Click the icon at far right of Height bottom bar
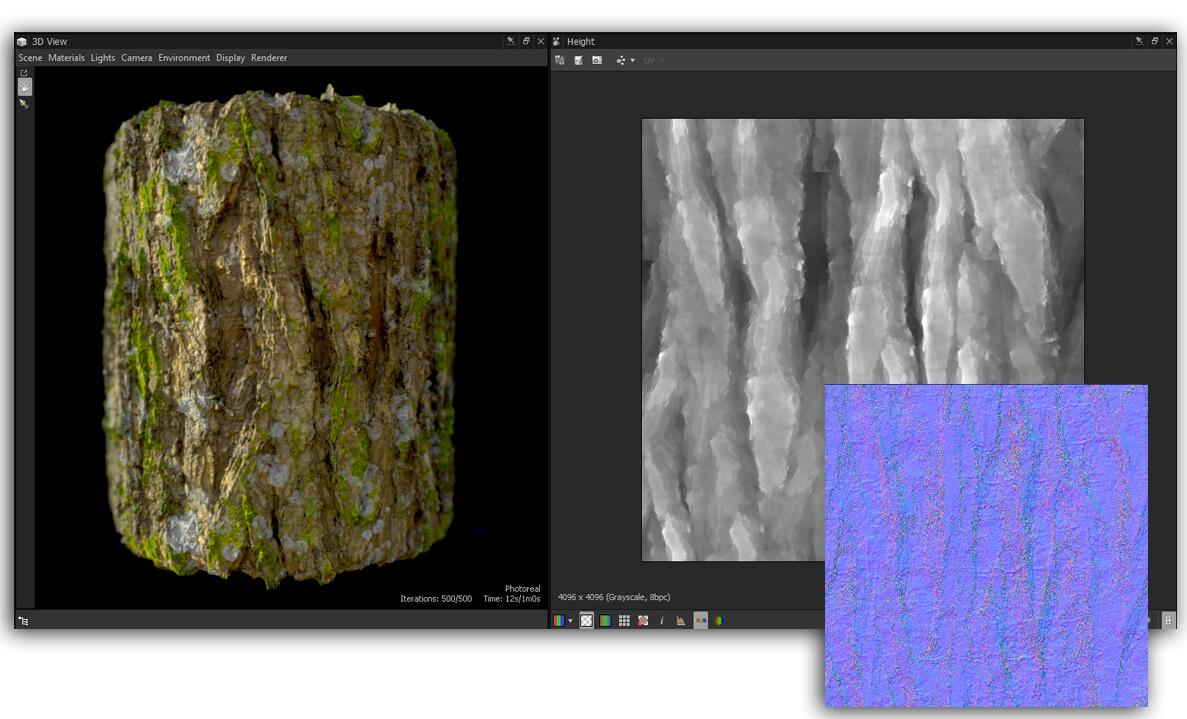 [x=1168, y=621]
